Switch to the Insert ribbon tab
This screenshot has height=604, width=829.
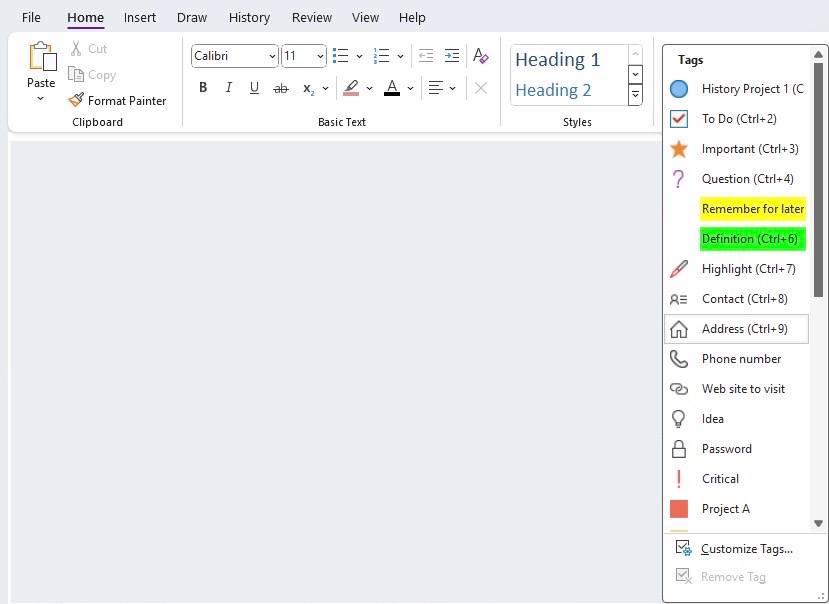[140, 17]
